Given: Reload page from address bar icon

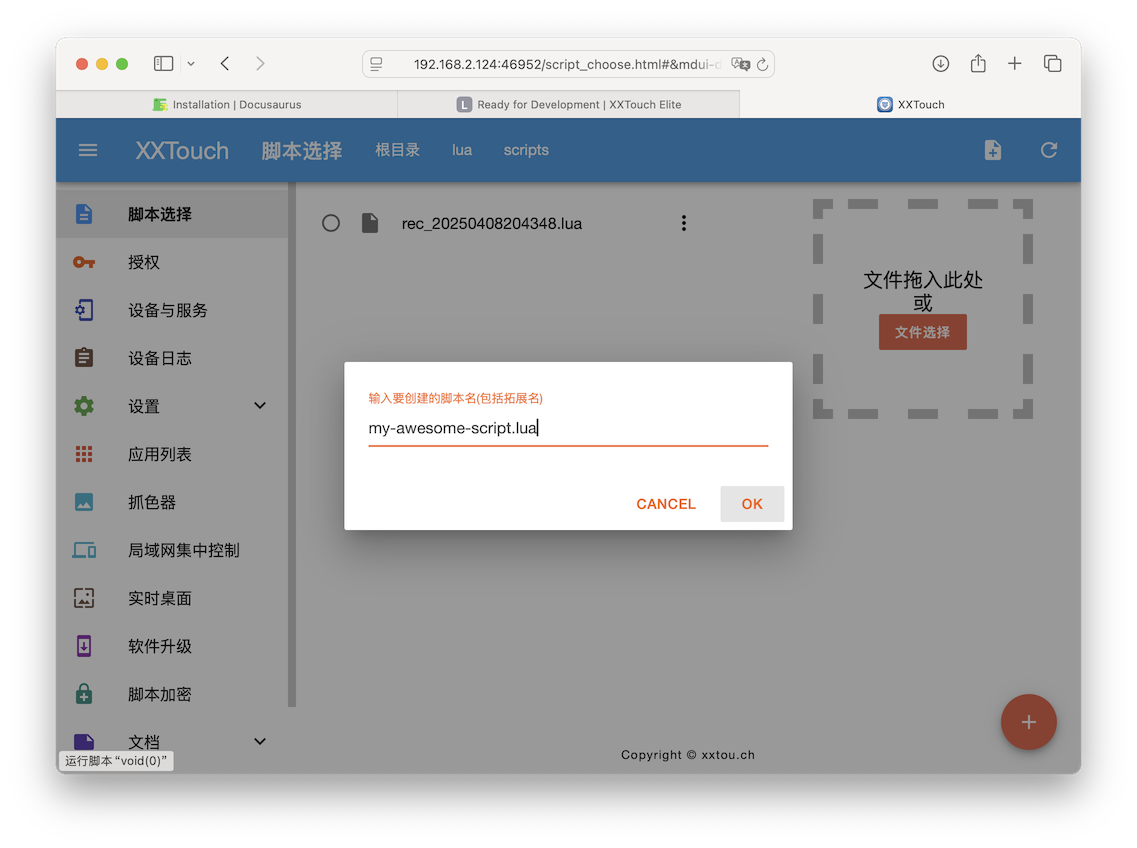Looking at the screenshot, I should (x=762, y=65).
